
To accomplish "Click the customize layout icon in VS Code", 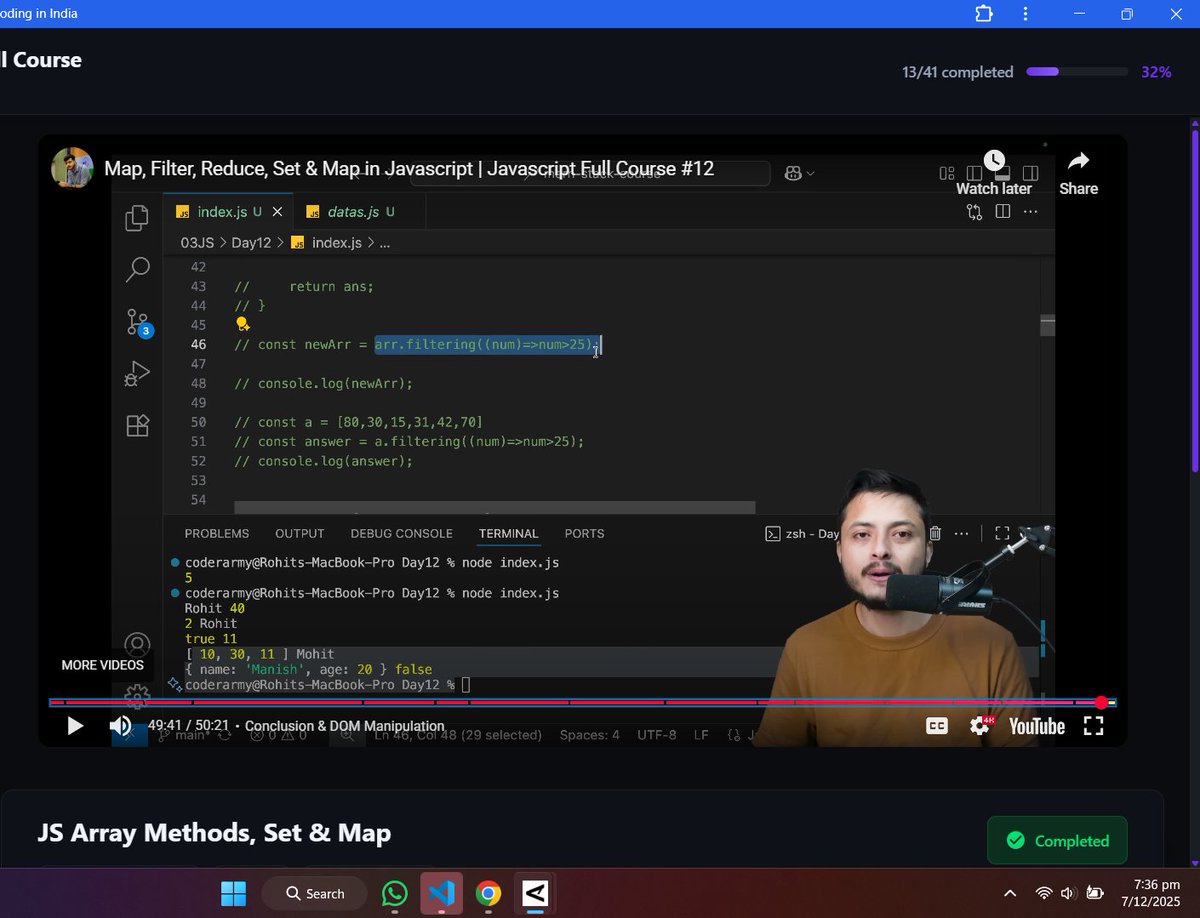I will 947,173.
